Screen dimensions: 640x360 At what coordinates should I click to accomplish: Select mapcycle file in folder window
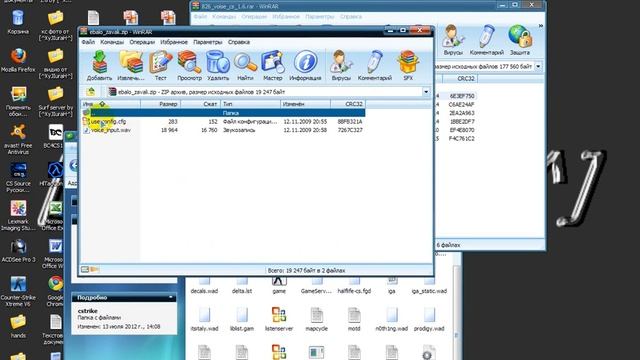[x=316, y=319]
